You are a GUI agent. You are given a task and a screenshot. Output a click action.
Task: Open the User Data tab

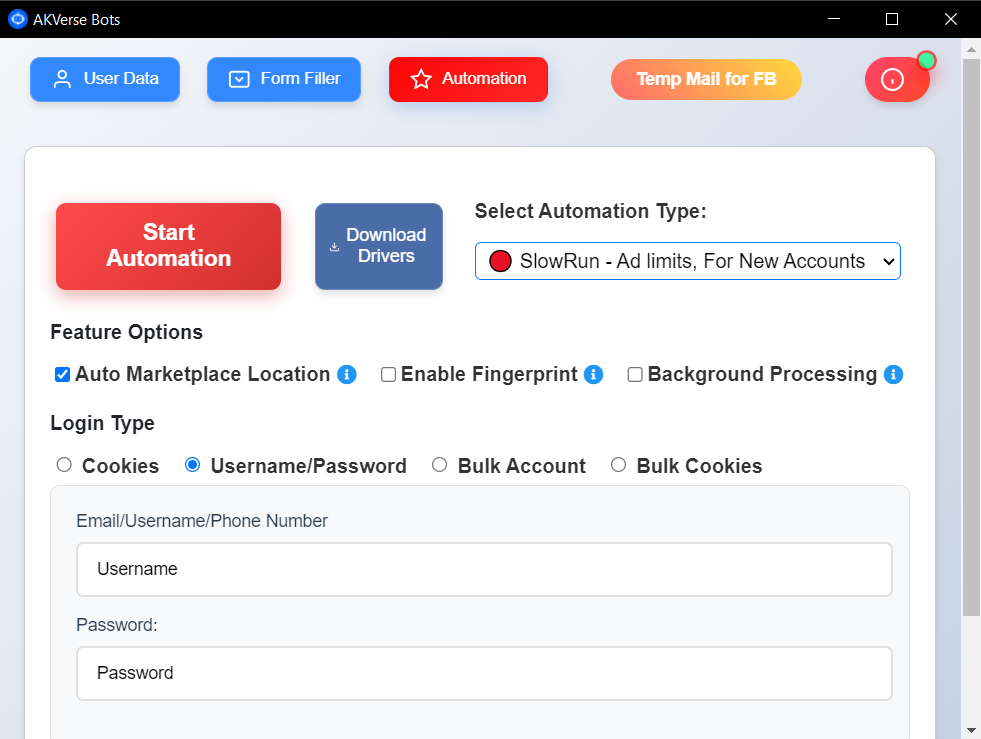coord(105,79)
